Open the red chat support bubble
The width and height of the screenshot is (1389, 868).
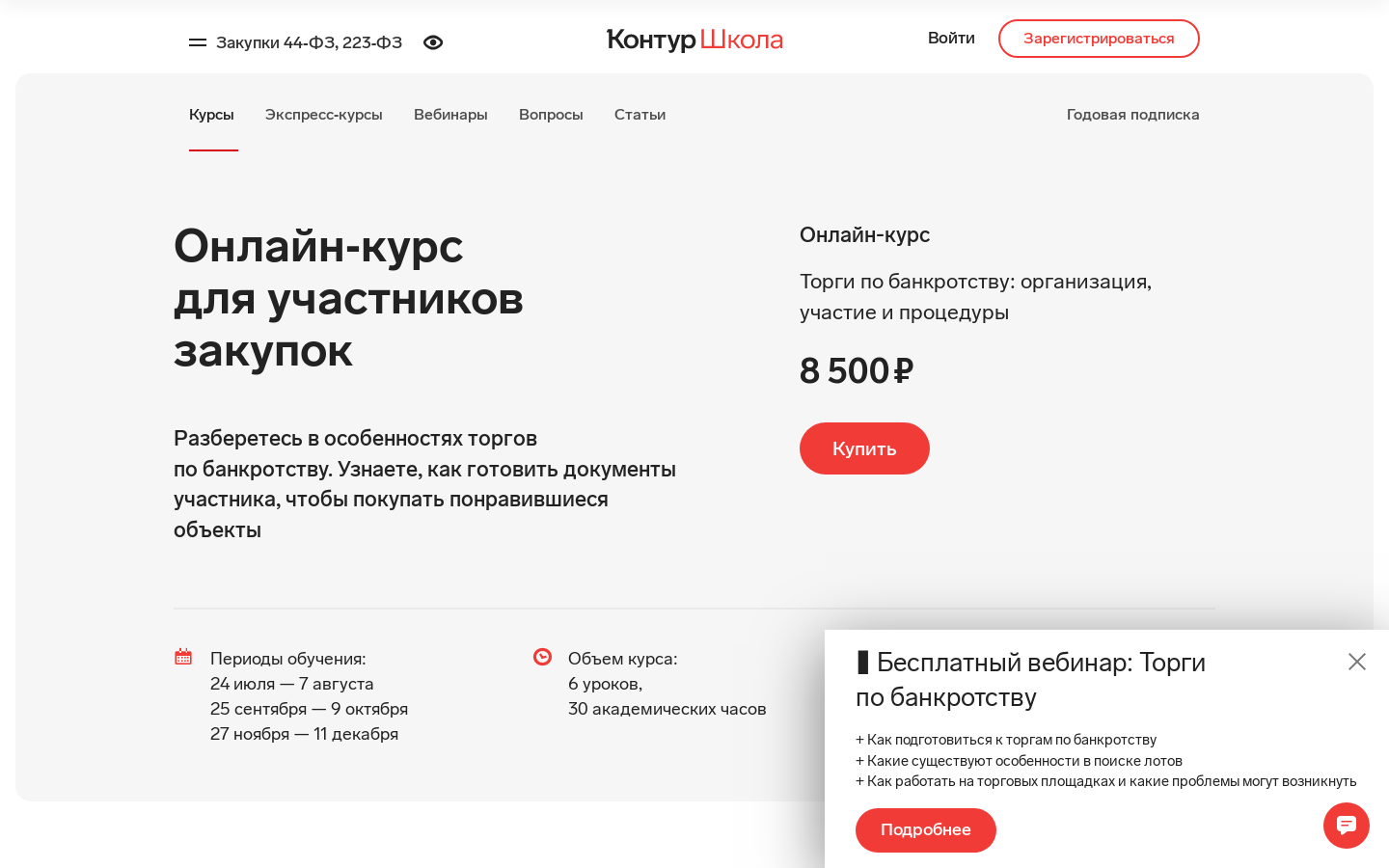click(1347, 826)
